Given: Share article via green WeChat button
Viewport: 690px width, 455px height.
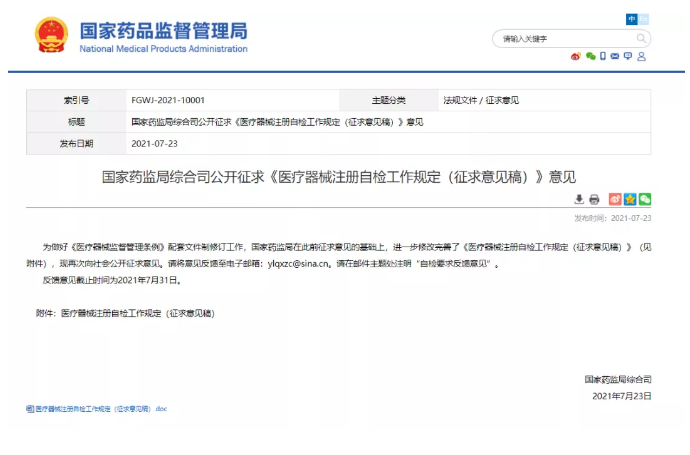Looking at the screenshot, I should coord(645,199).
